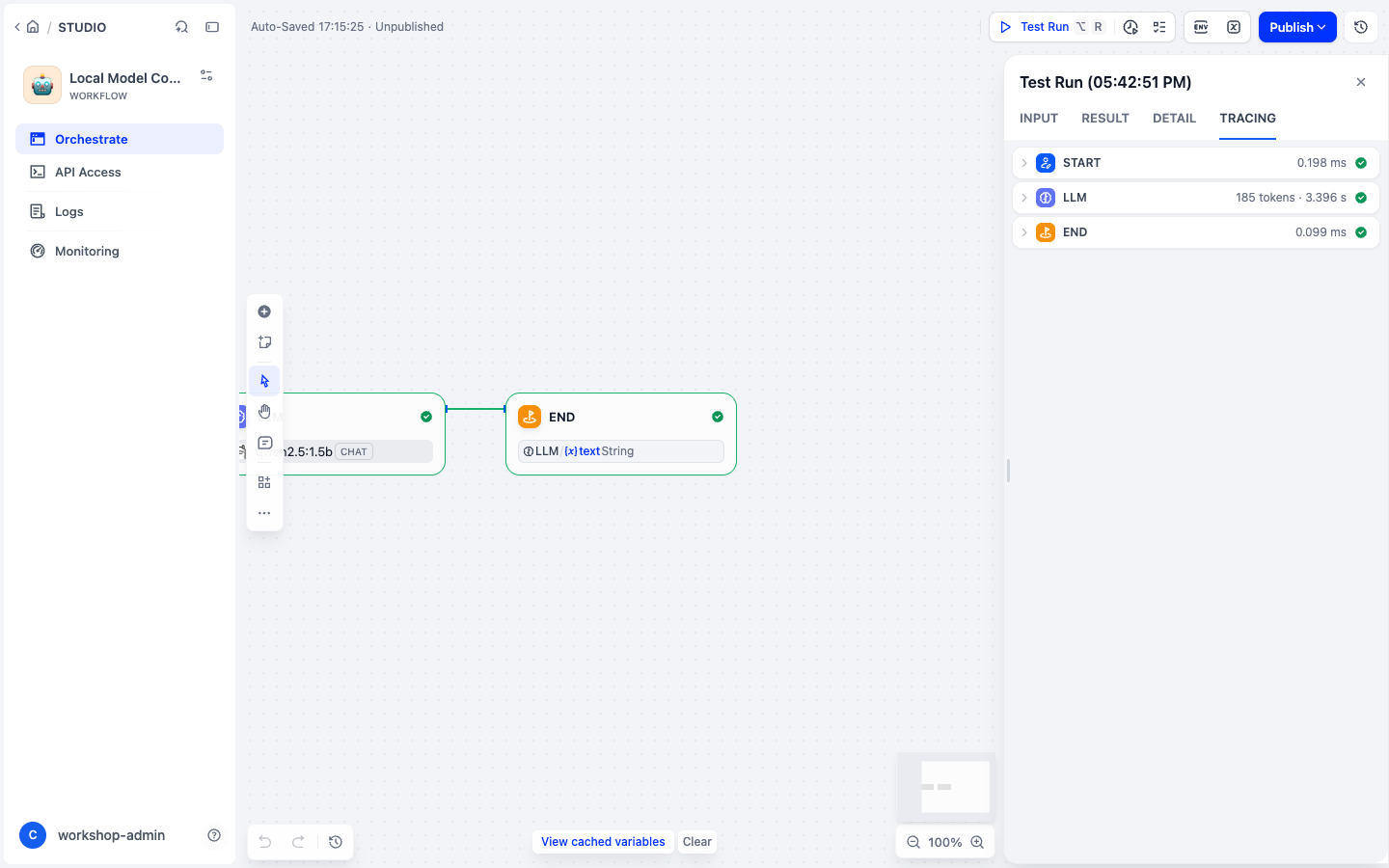Screen dimensions: 1389x868
Task: Open the workflow checklist icon
Action: click(1159, 27)
